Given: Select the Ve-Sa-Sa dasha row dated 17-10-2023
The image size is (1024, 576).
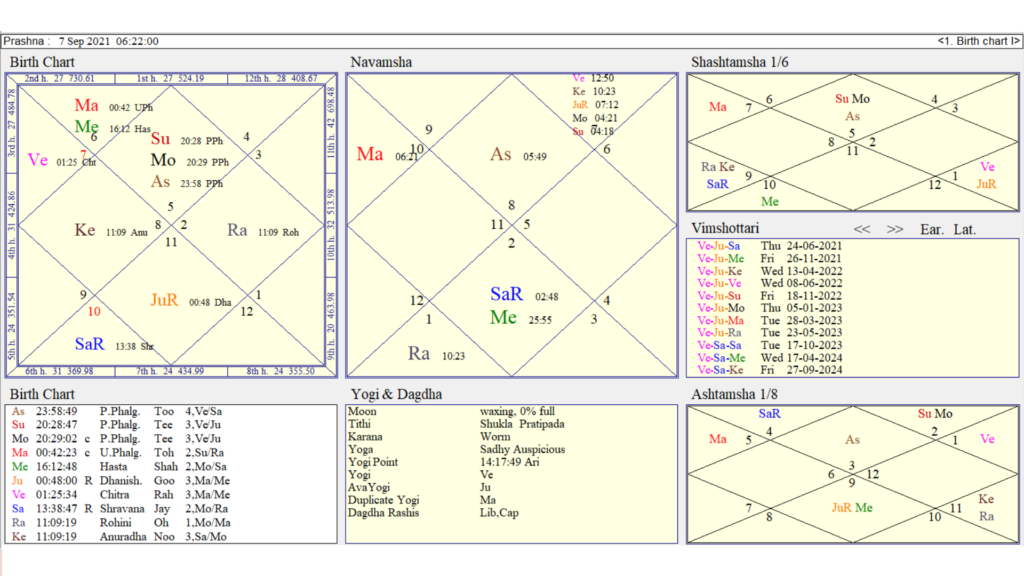Looking at the screenshot, I should 769,345.
